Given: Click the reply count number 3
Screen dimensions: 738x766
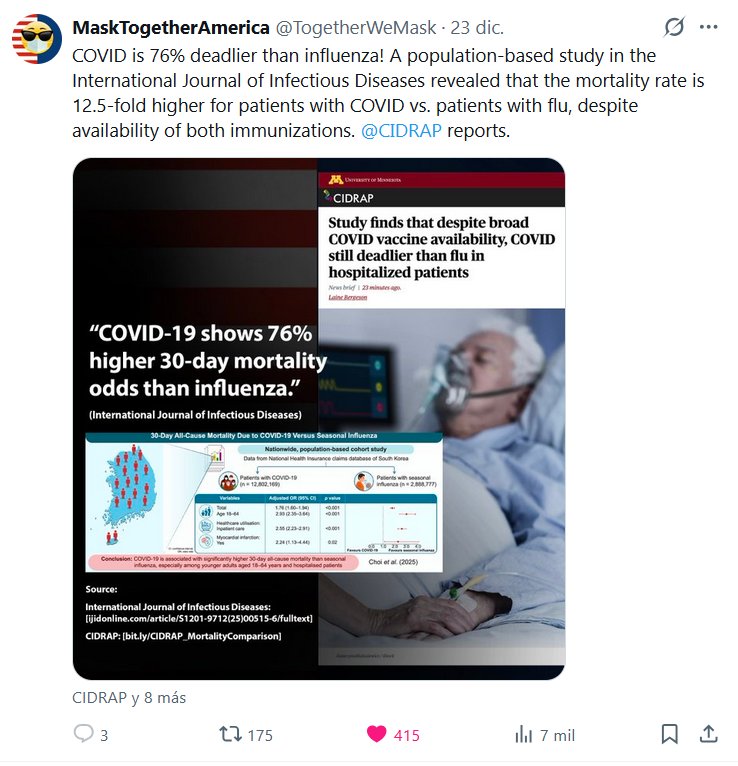Looking at the screenshot, I should 104,735.
